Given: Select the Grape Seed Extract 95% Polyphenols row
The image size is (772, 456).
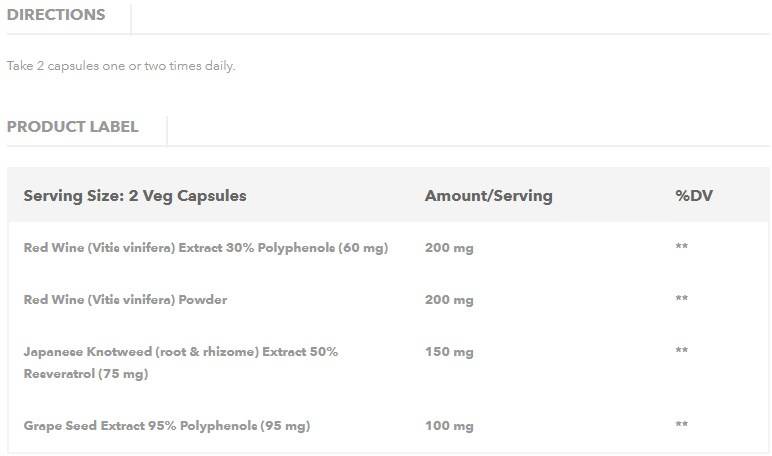Looking at the screenshot, I should click(166, 426).
